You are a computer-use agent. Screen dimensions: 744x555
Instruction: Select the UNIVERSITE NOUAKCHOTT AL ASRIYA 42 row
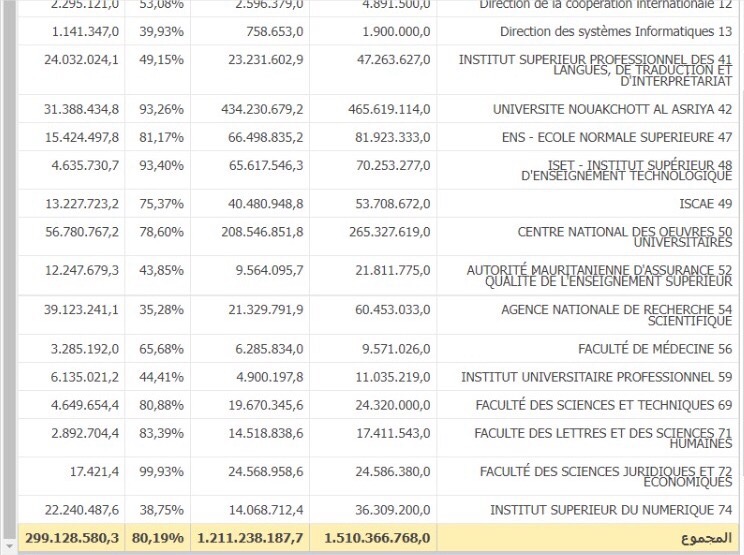[x=378, y=109]
